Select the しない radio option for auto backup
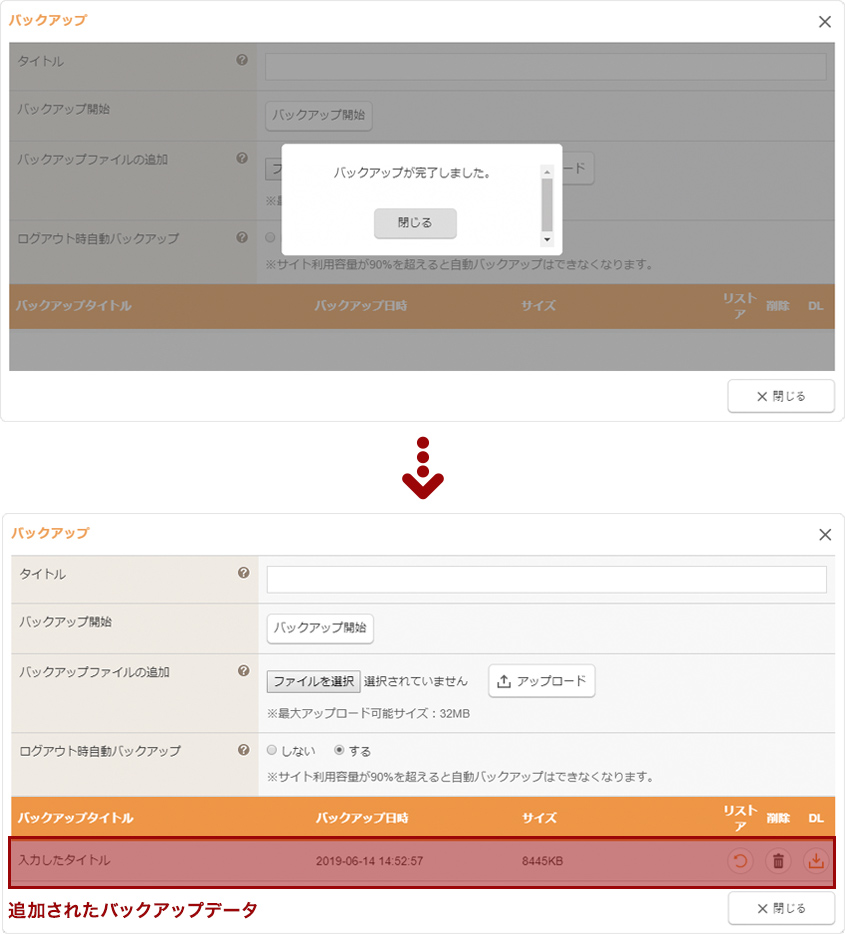 (272, 751)
